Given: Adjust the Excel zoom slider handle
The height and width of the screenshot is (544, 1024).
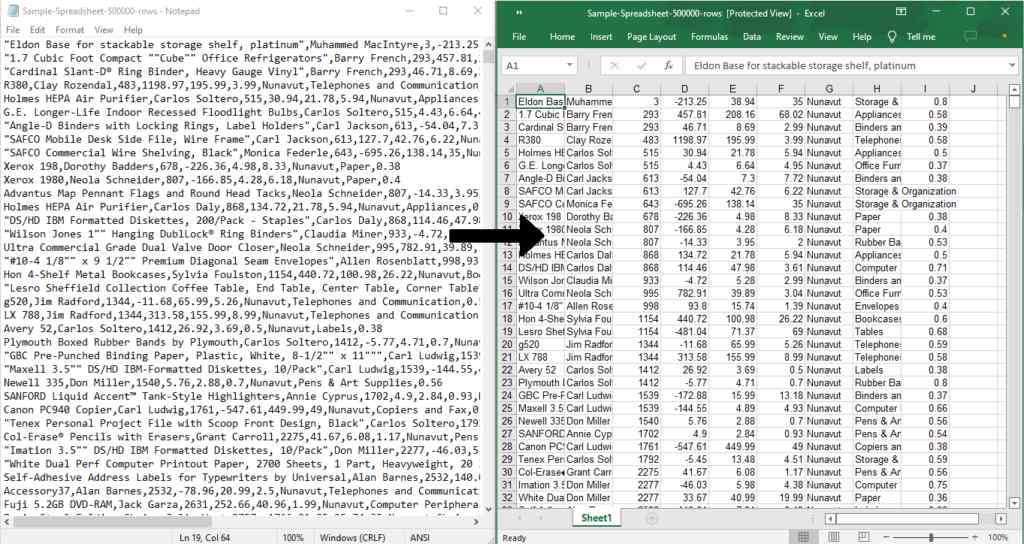Looking at the screenshot, I should click(931, 537).
